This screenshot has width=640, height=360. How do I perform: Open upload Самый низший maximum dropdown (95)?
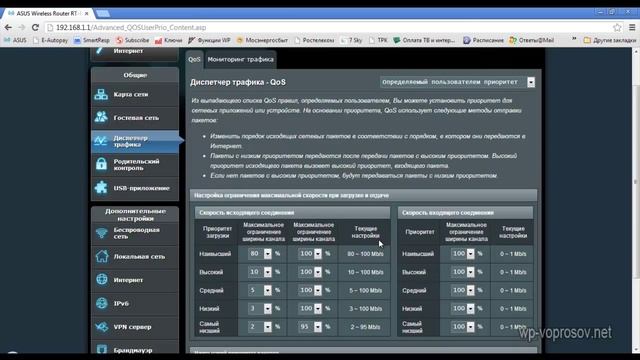310,327
